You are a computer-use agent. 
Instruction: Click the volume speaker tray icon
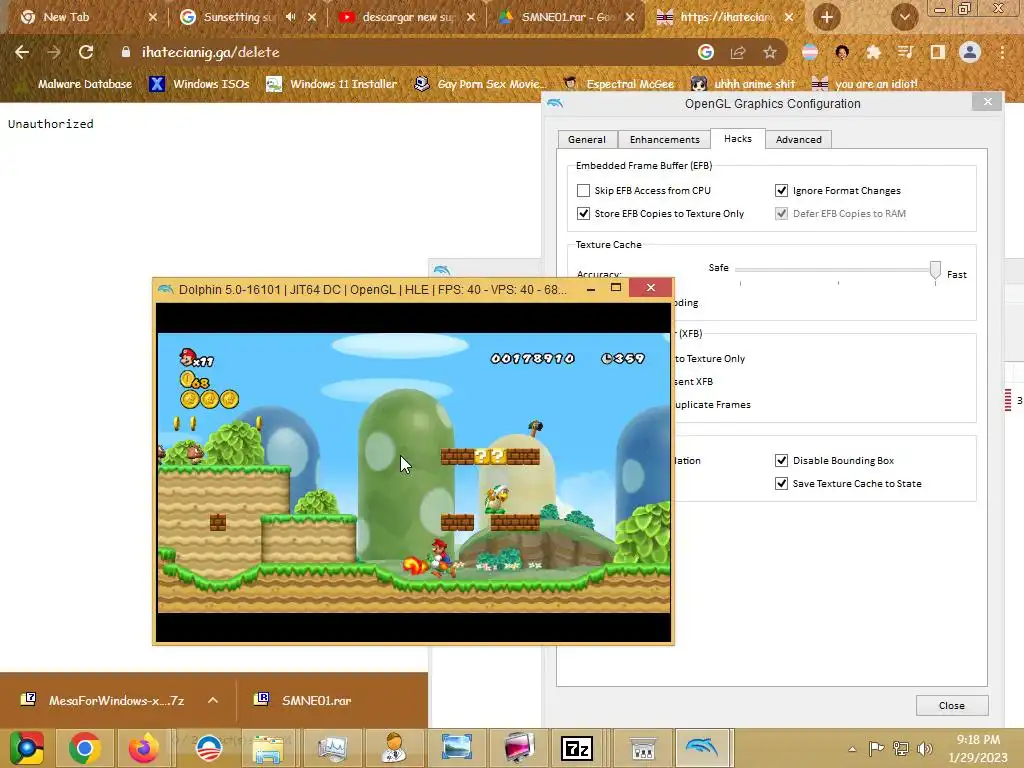point(925,748)
